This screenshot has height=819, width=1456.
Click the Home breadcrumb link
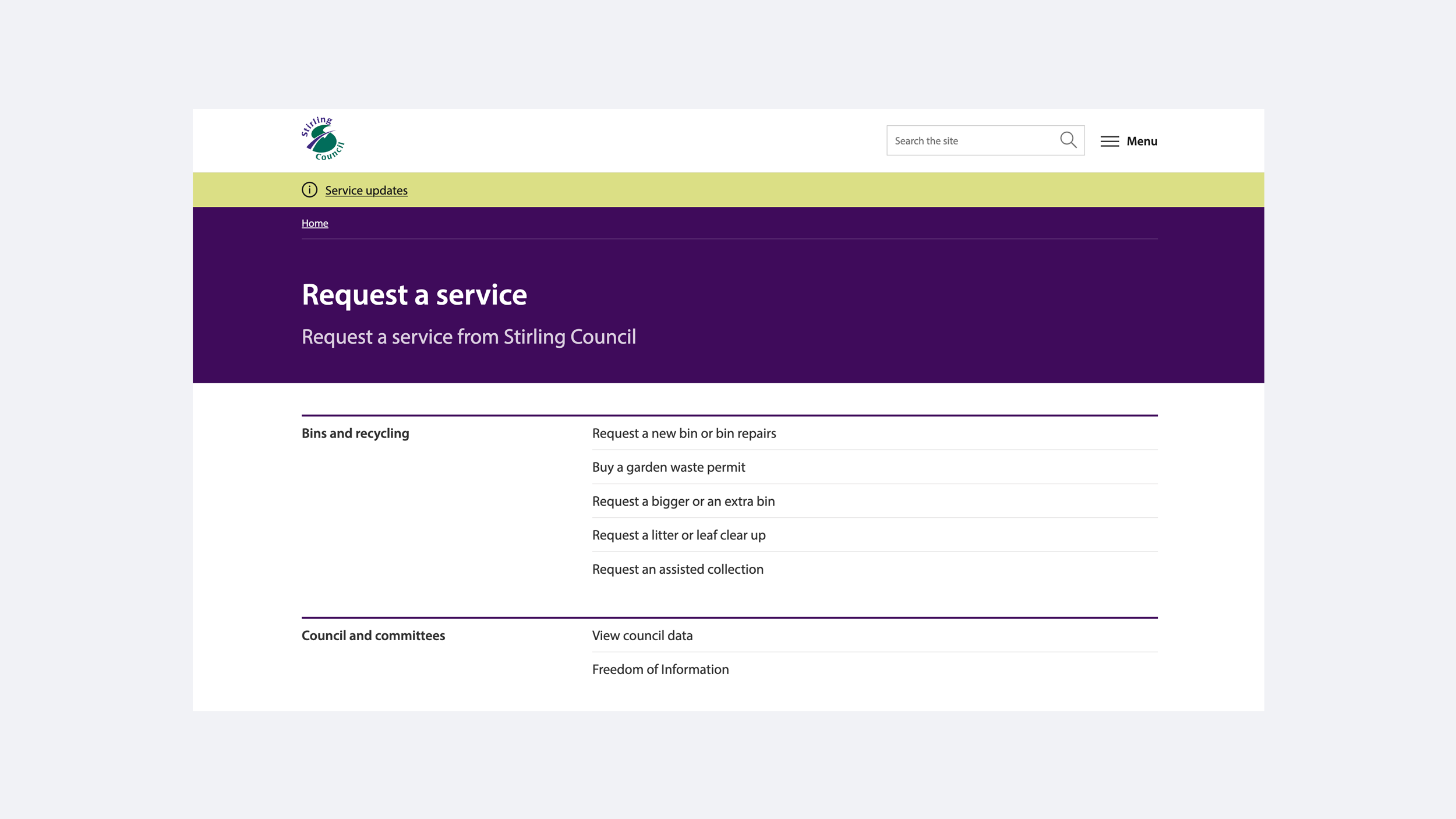(314, 223)
